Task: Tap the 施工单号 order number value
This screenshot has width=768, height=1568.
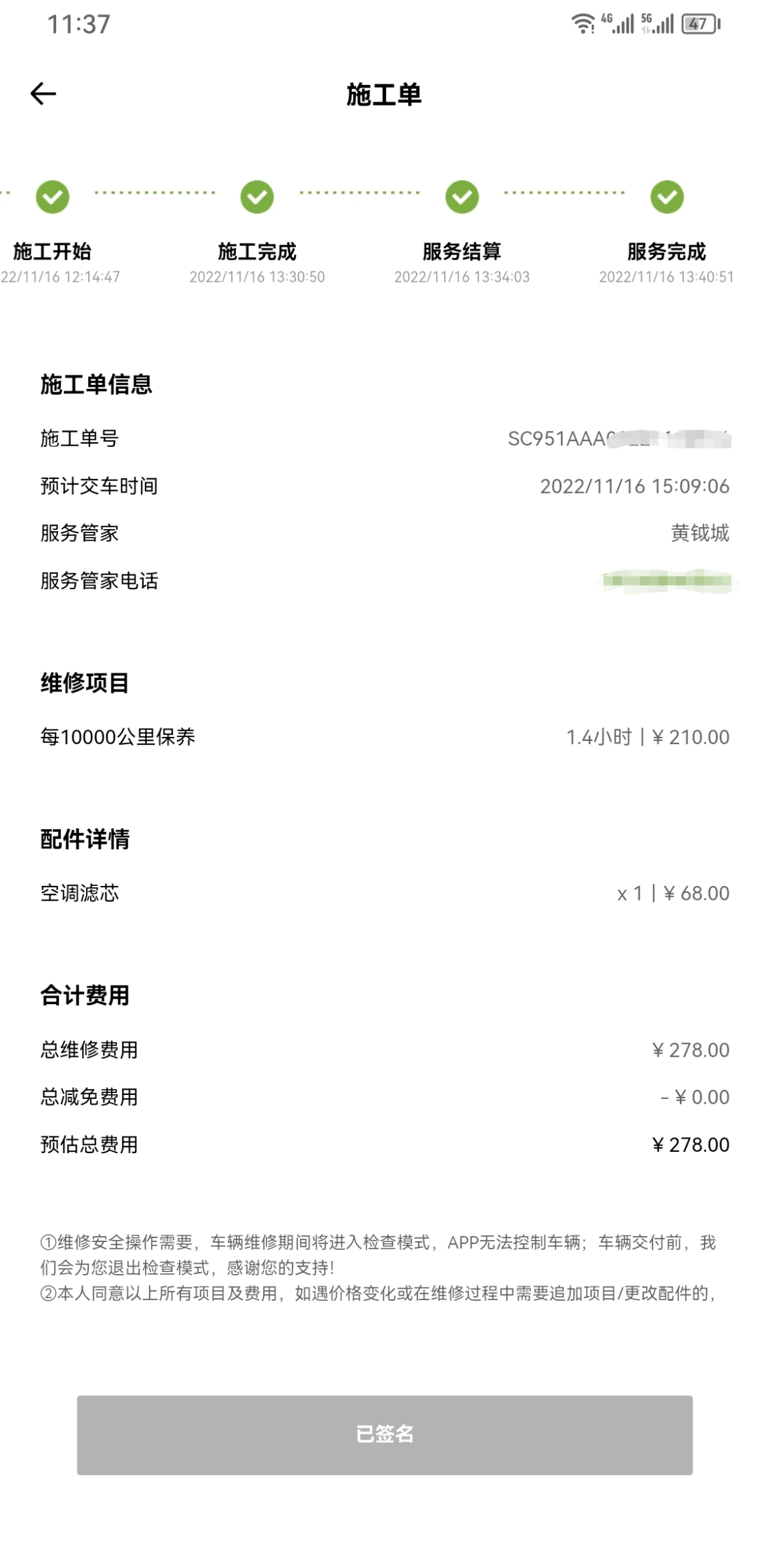Action: [x=619, y=439]
